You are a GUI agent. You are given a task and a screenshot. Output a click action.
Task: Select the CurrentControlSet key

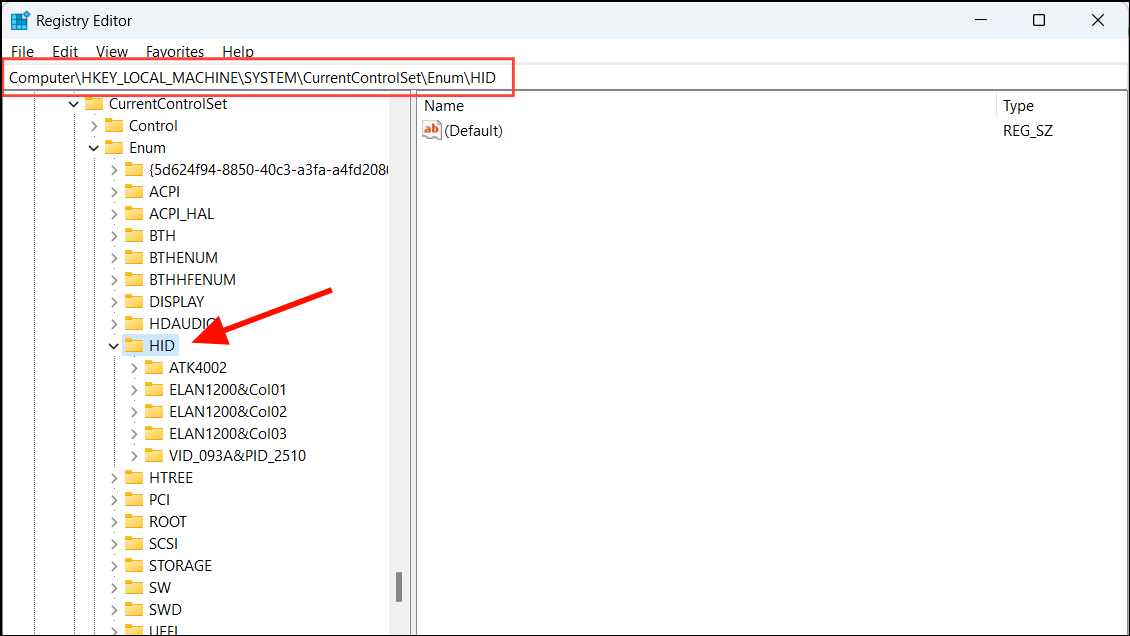170,103
